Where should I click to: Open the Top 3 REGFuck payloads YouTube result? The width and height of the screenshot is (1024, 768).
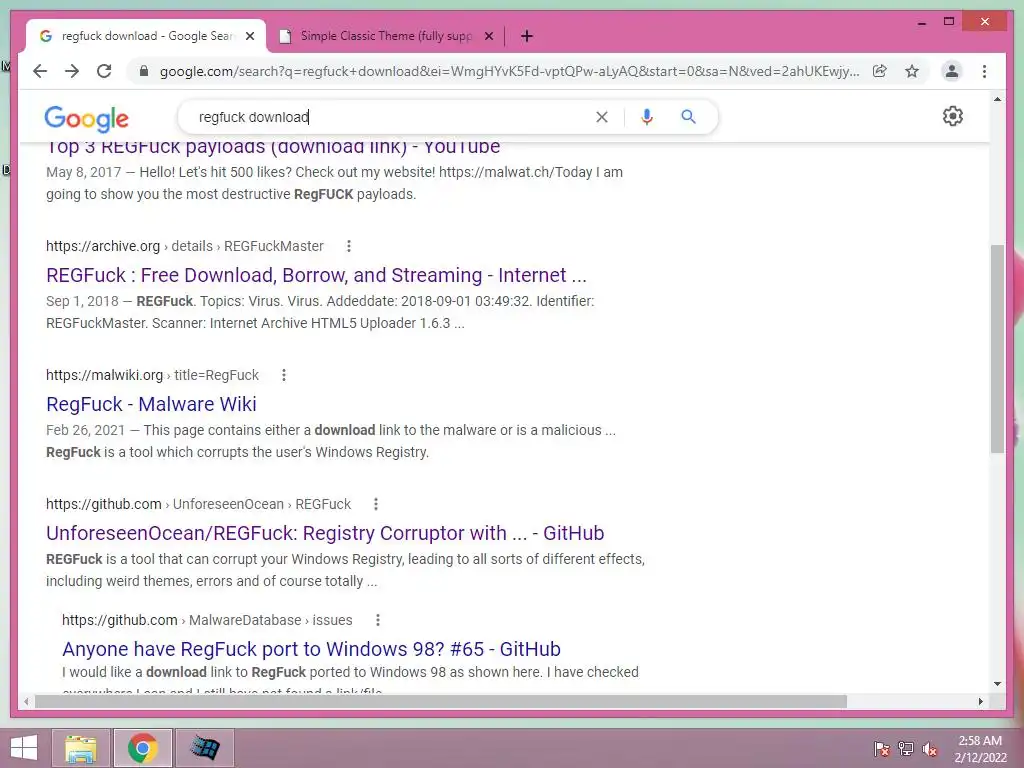click(x=273, y=147)
